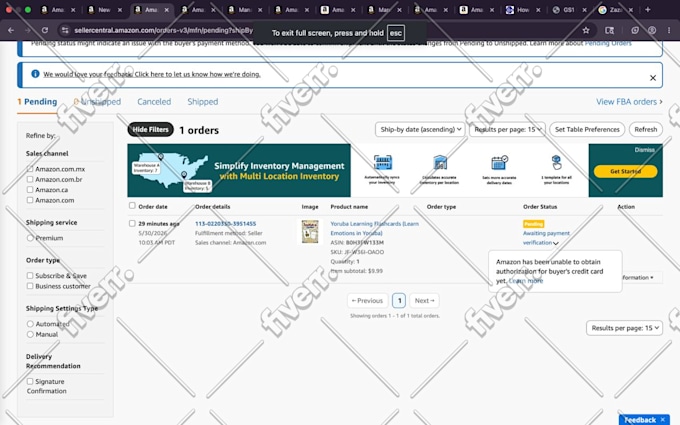Select Automated shipping settings type

tap(30, 324)
